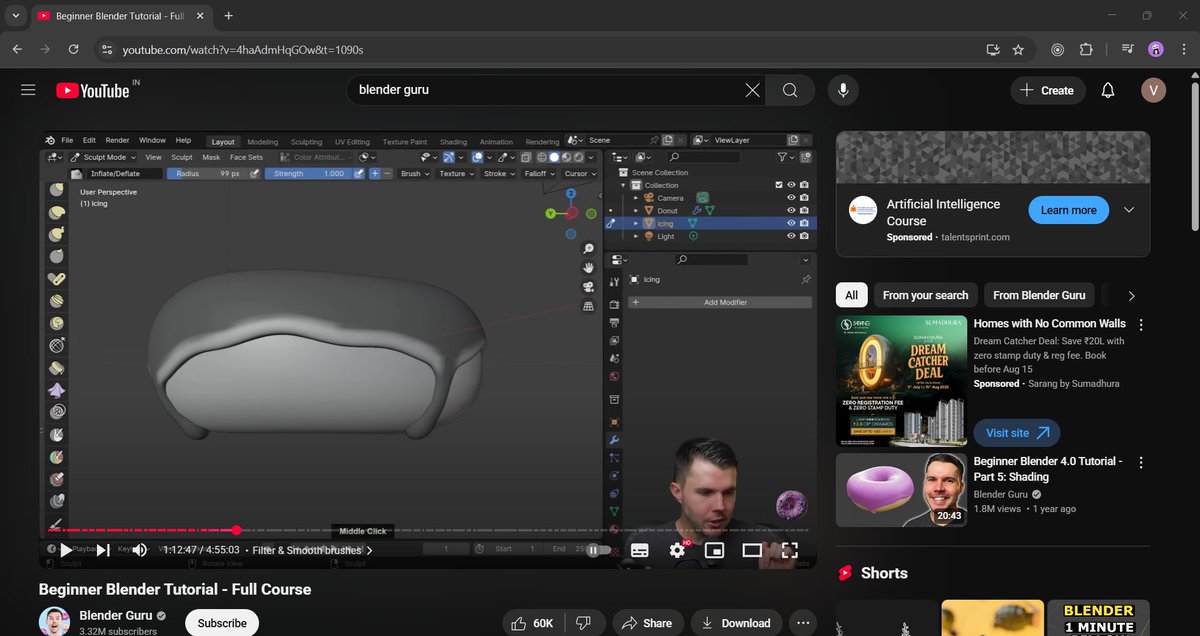Like the video
Viewport: 1200px width, 636px height.
(531, 623)
